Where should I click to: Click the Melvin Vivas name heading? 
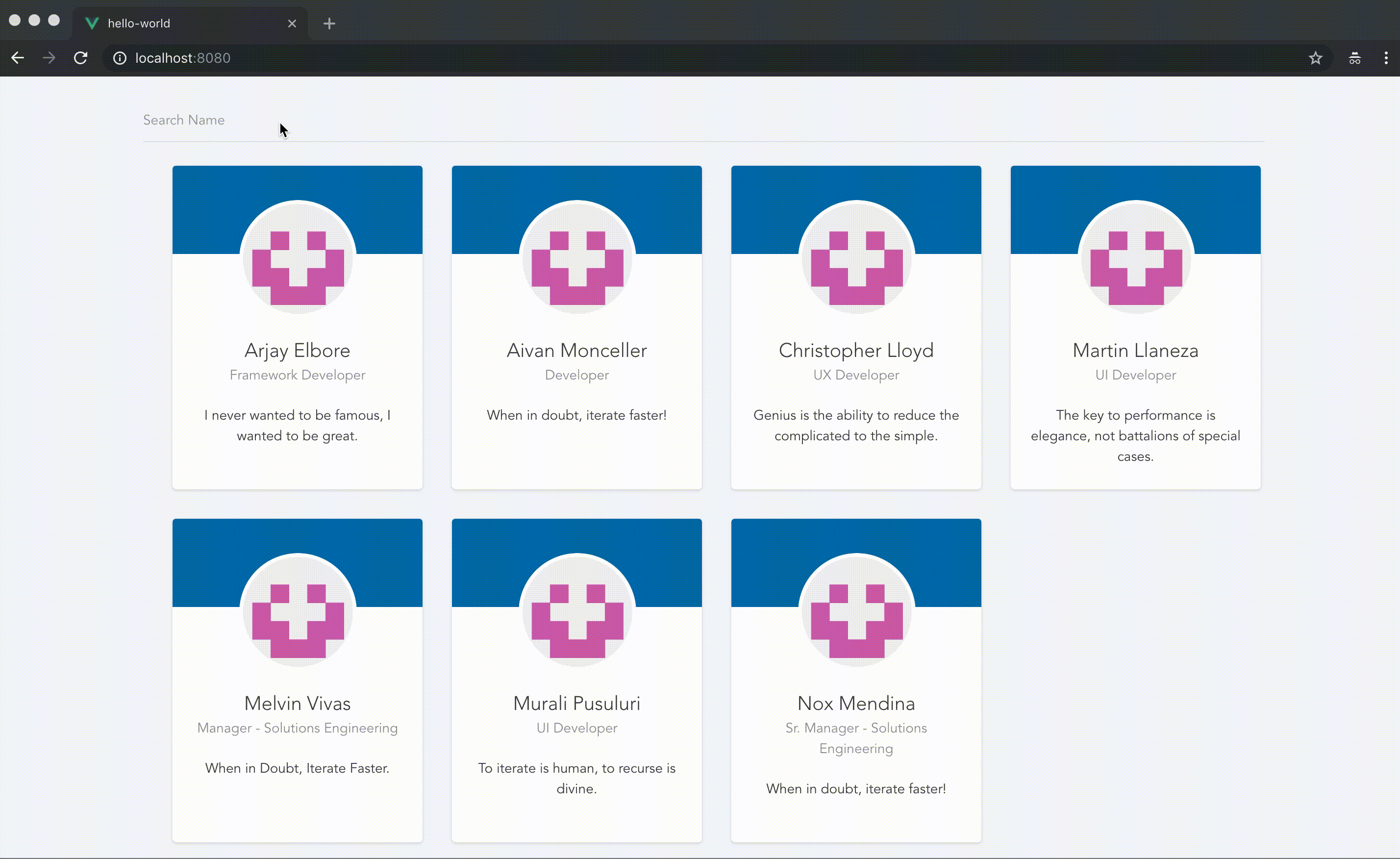click(x=297, y=704)
